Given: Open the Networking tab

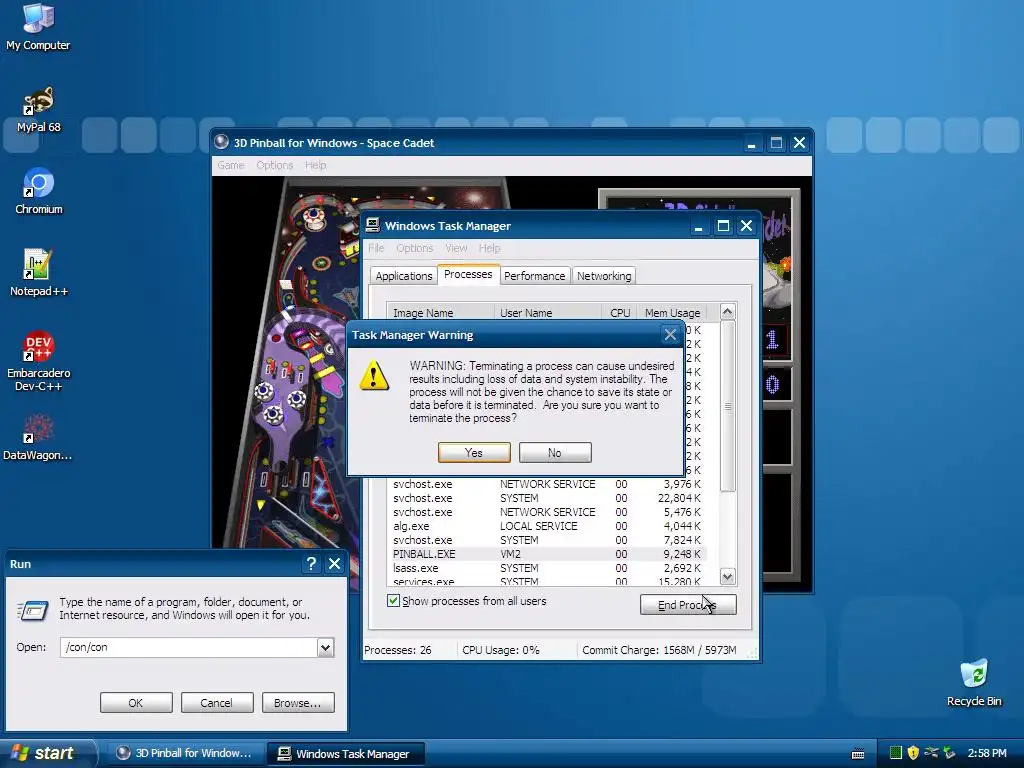Looking at the screenshot, I should (x=604, y=276).
